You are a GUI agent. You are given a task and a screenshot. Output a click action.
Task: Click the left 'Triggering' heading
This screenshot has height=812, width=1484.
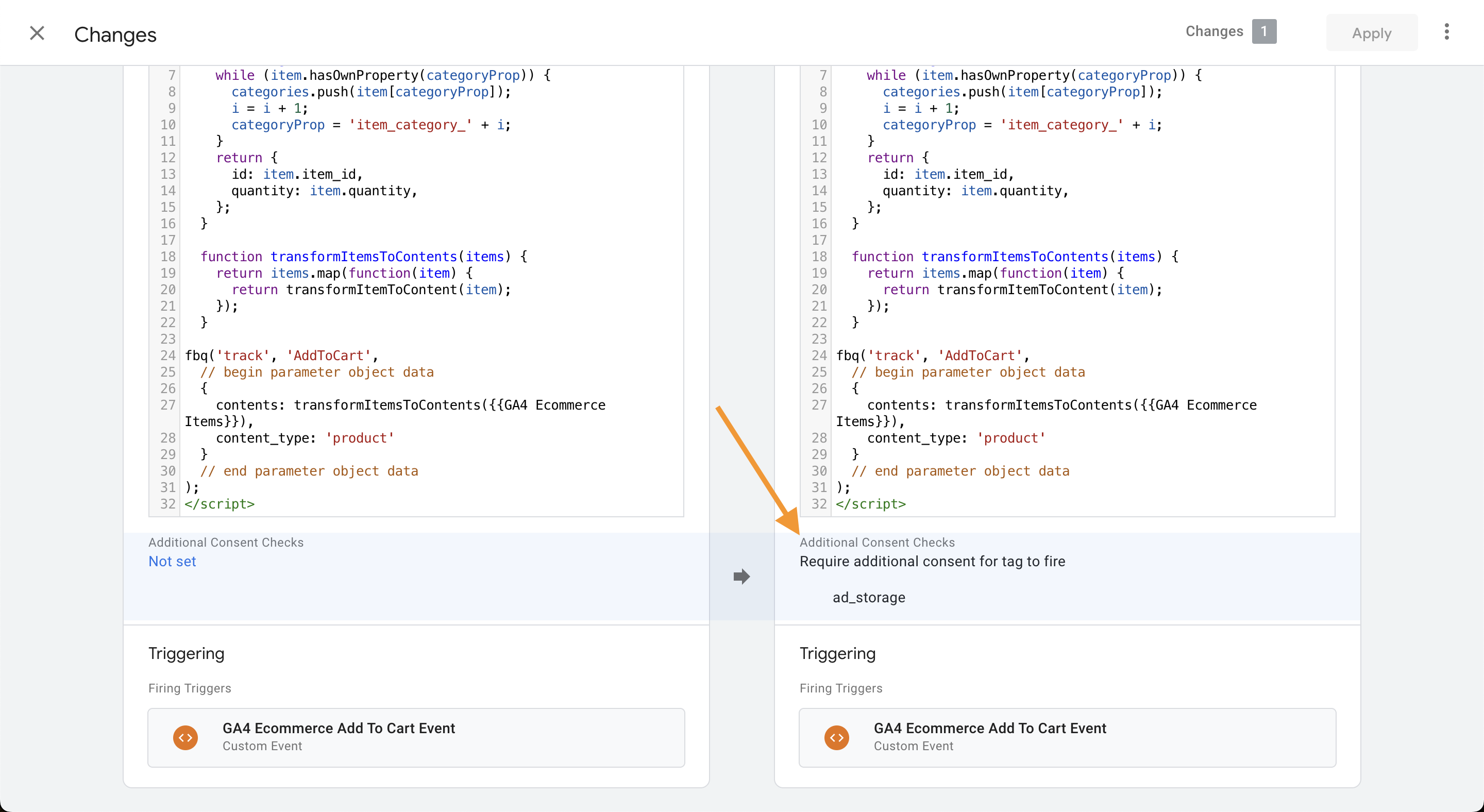[186, 653]
